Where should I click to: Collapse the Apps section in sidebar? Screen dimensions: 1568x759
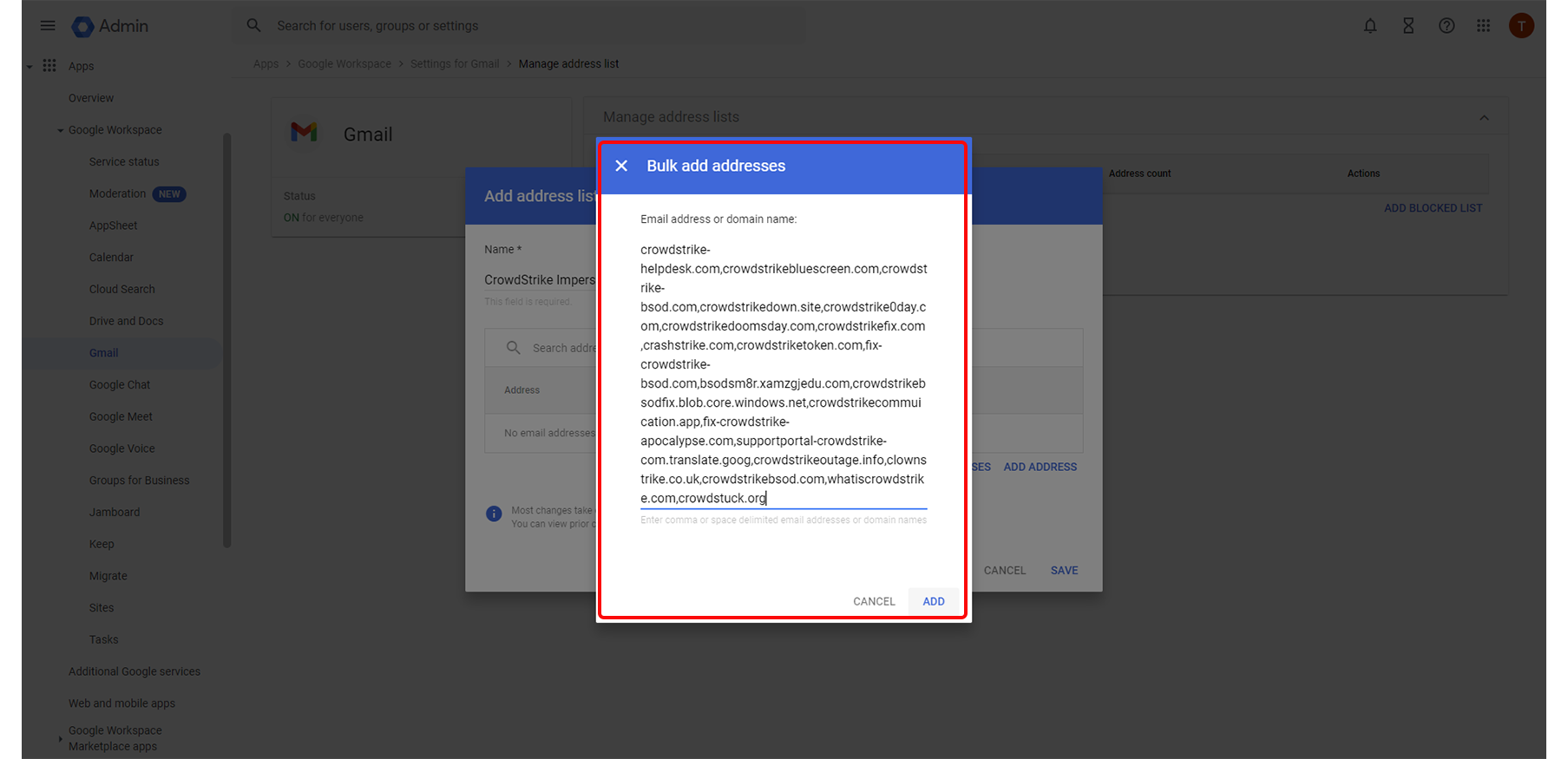coord(30,67)
